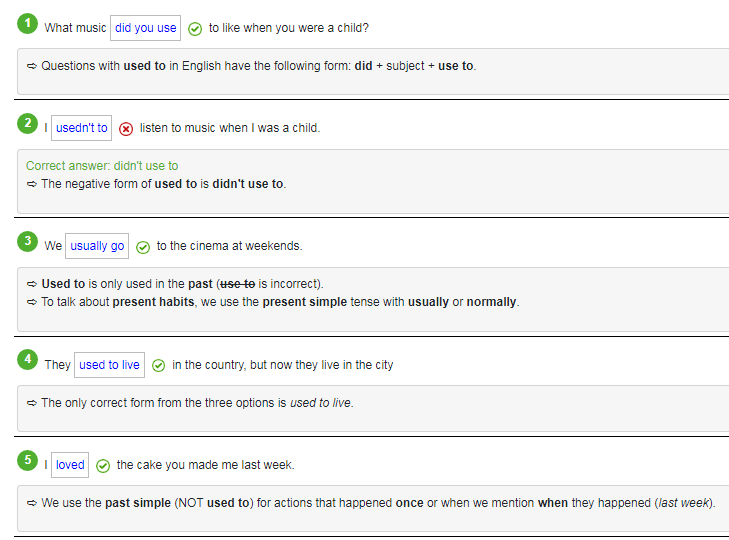Image resolution: width=729 pixels, height=540 pixels.
Task: Click the red incorrect cross icon
Action: point(126,129)
